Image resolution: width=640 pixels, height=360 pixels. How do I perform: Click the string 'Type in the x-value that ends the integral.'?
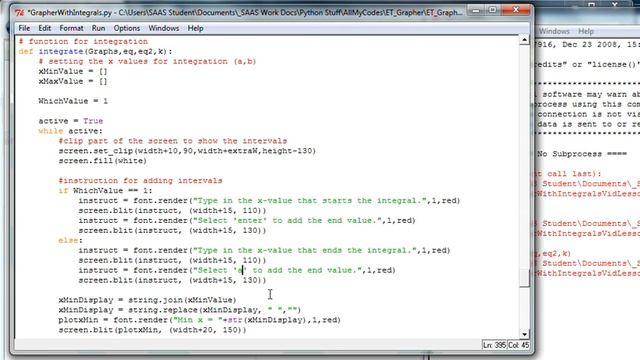tap(305, 251)
